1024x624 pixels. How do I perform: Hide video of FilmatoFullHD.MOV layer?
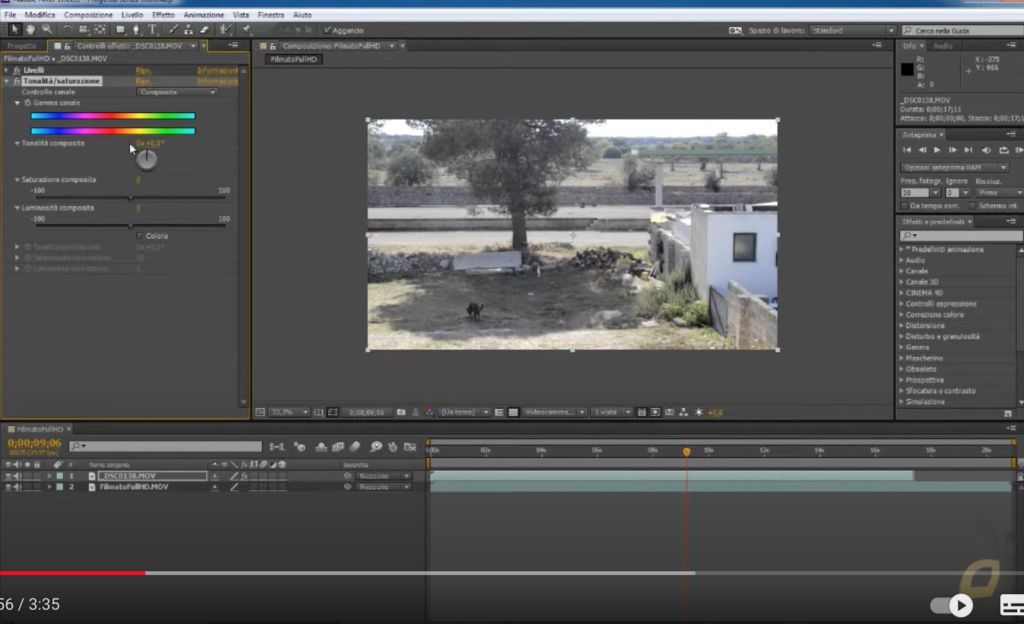point(8,487)
